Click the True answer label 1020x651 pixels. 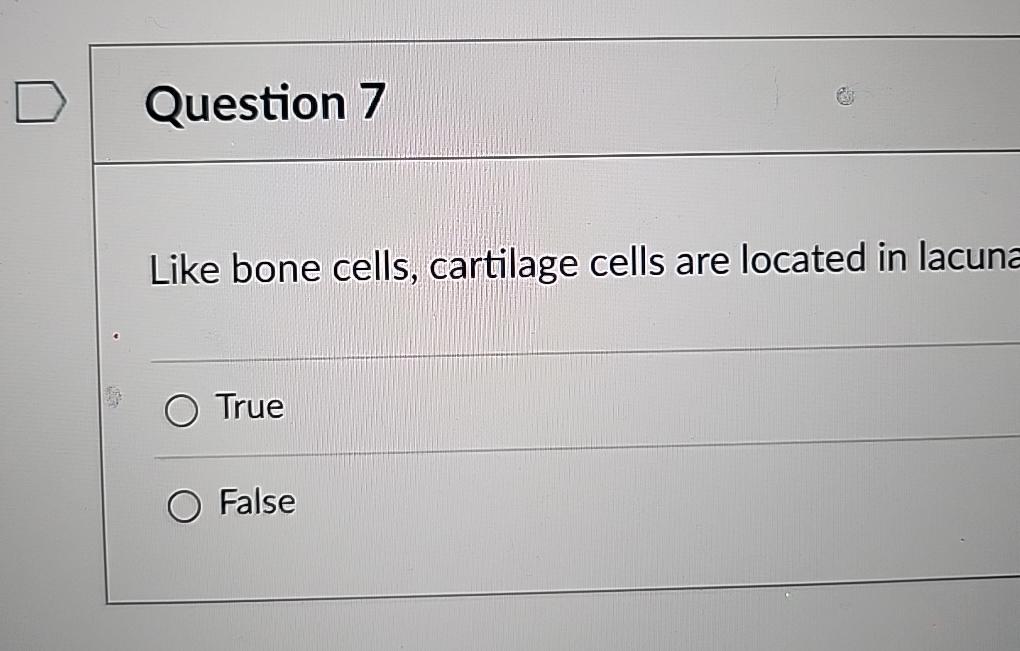[249, 407]
